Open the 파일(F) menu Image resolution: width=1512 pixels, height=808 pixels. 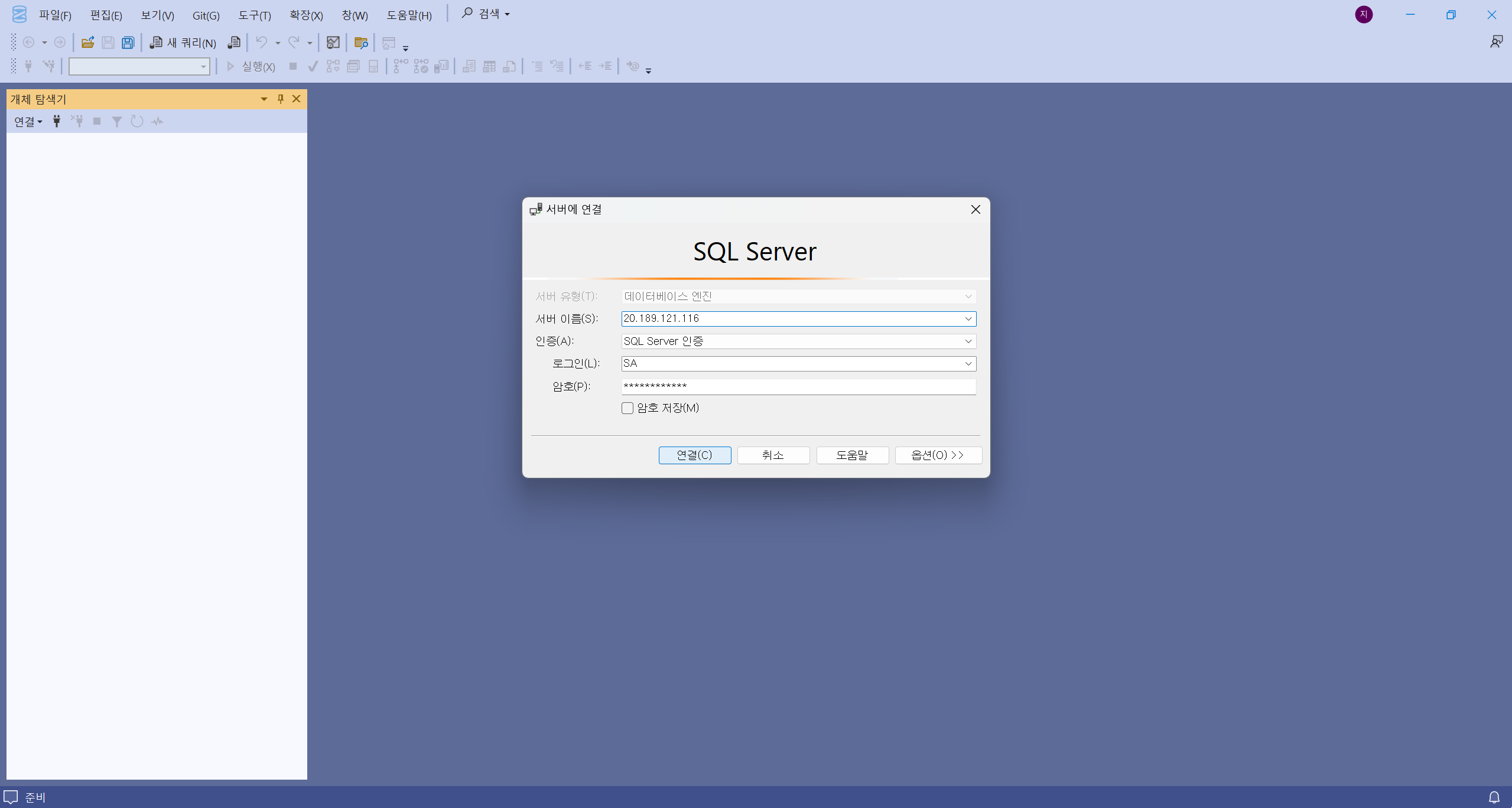click(55, 15)
